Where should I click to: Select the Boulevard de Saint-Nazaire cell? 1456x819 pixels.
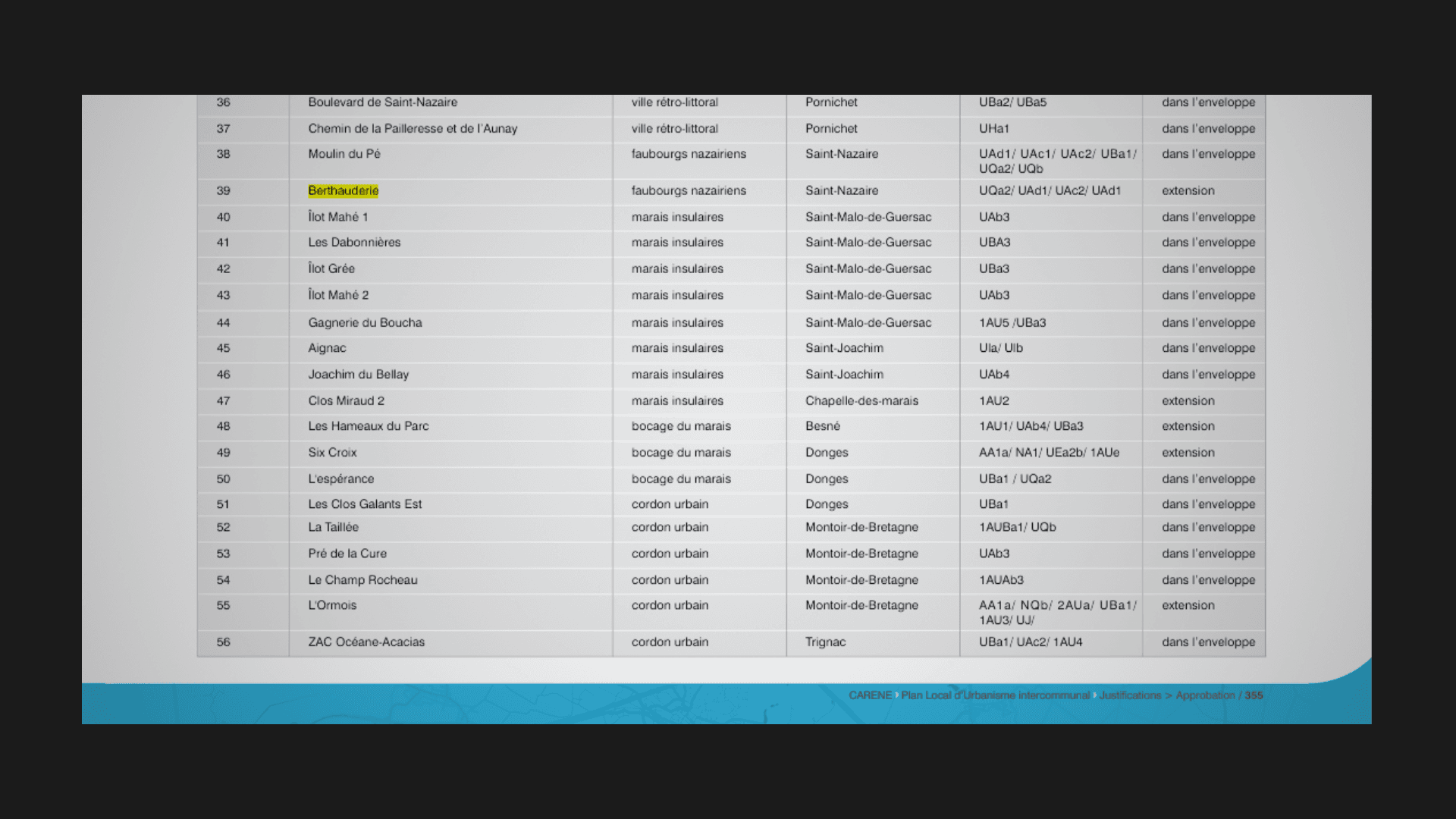(x=382, y=102)
